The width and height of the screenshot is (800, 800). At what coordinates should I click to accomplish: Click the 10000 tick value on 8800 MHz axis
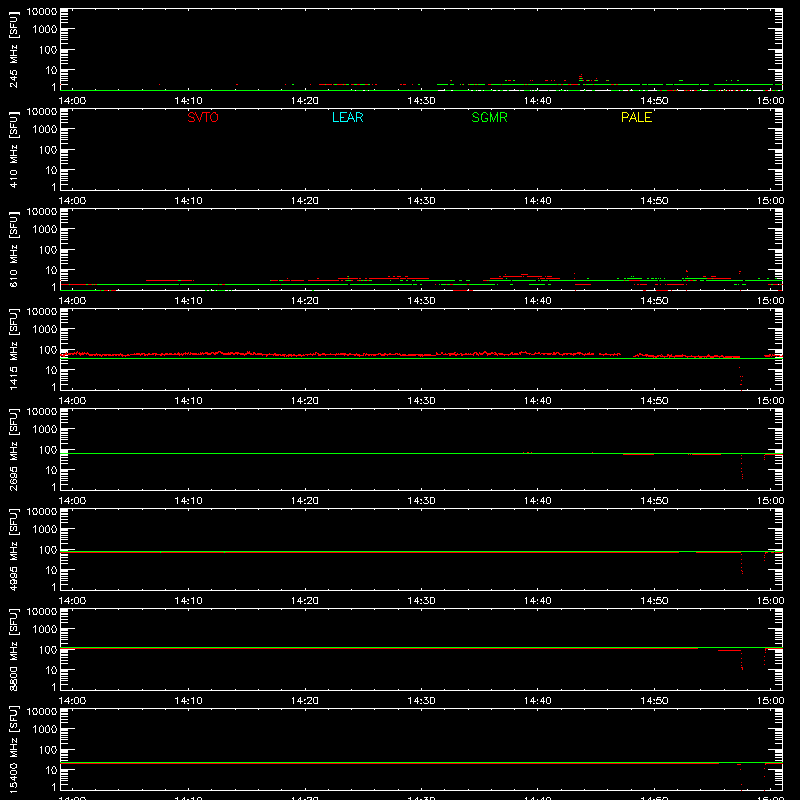[x=42, y=612]
